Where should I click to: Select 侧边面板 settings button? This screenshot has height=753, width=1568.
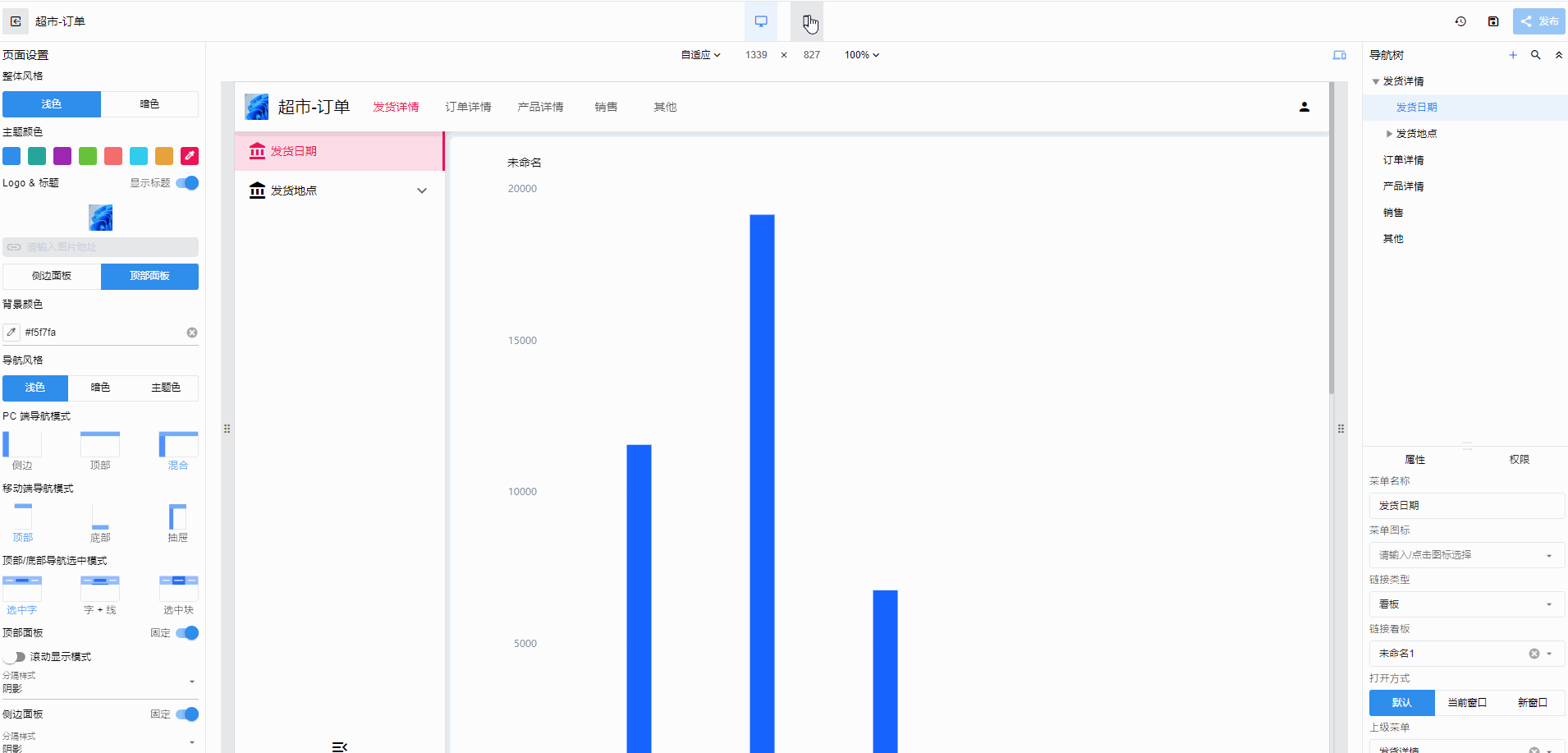point(52,277)
